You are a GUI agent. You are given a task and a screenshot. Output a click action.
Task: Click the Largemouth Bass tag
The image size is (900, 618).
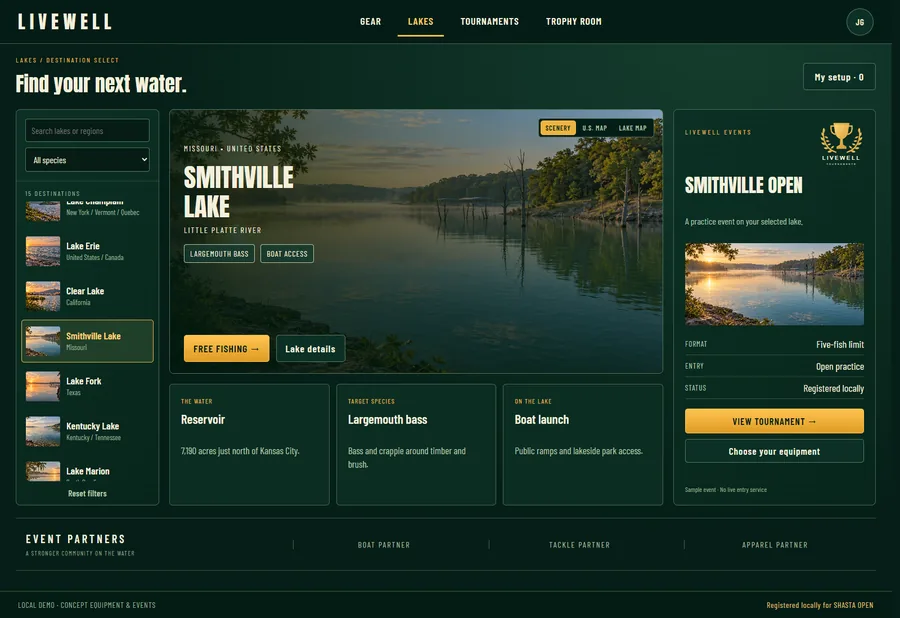pos(219,254)
